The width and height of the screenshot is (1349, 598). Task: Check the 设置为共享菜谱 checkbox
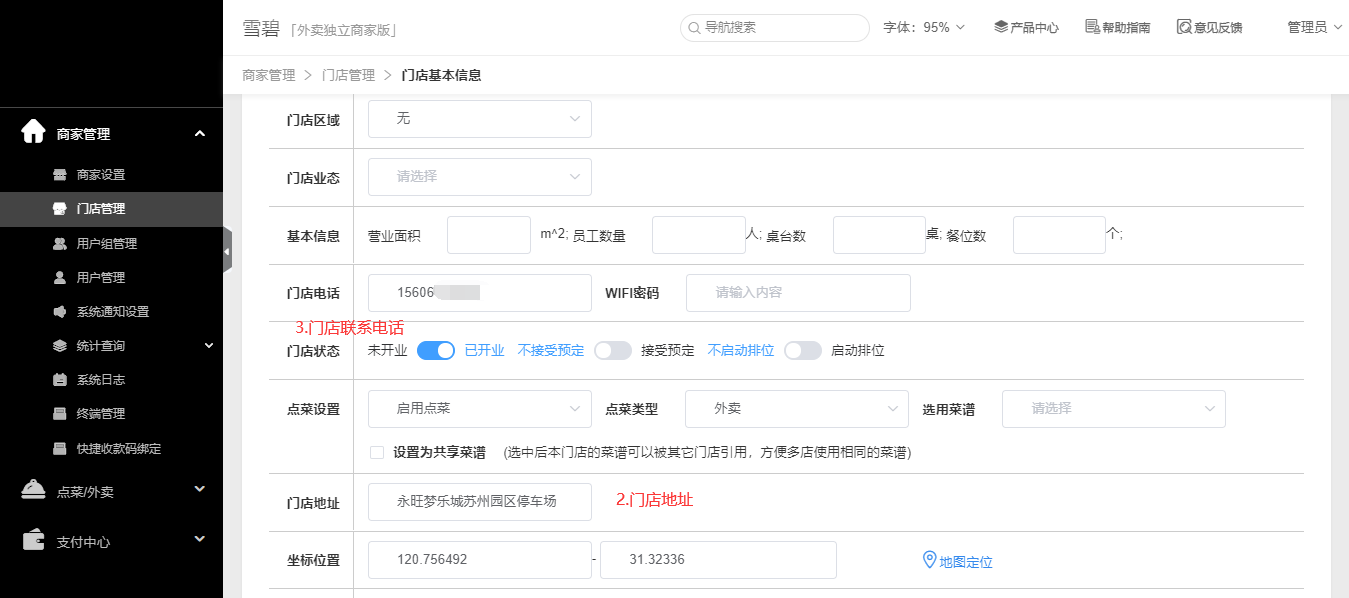377,452
